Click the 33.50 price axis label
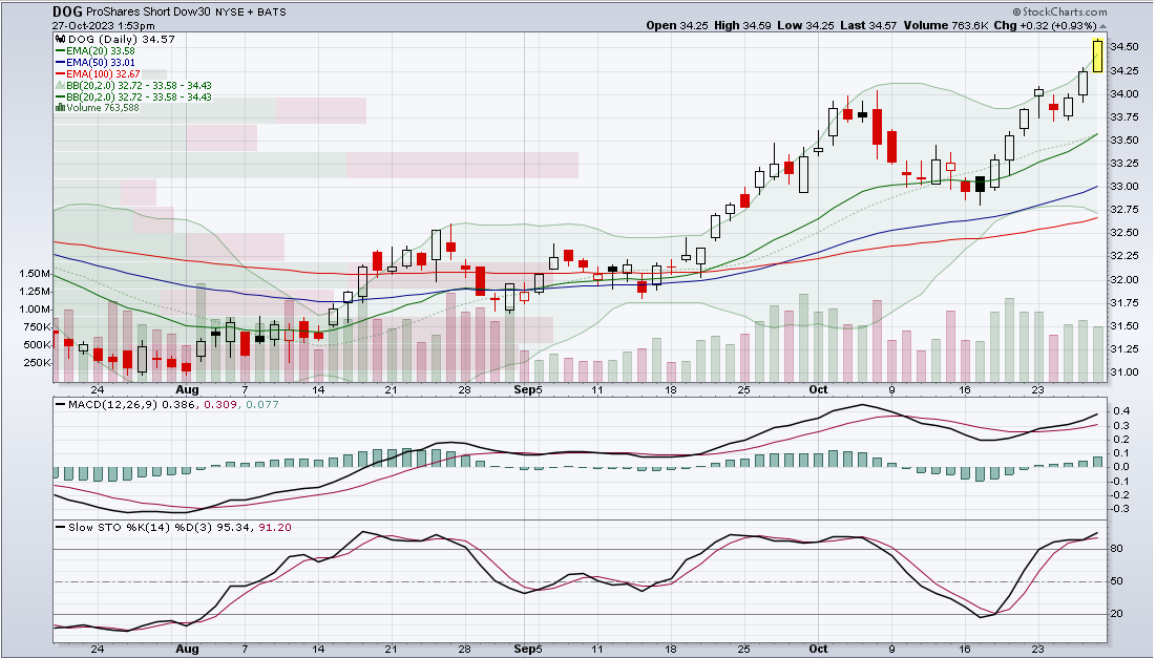 pyautogui.click(x=1124, y=140)
